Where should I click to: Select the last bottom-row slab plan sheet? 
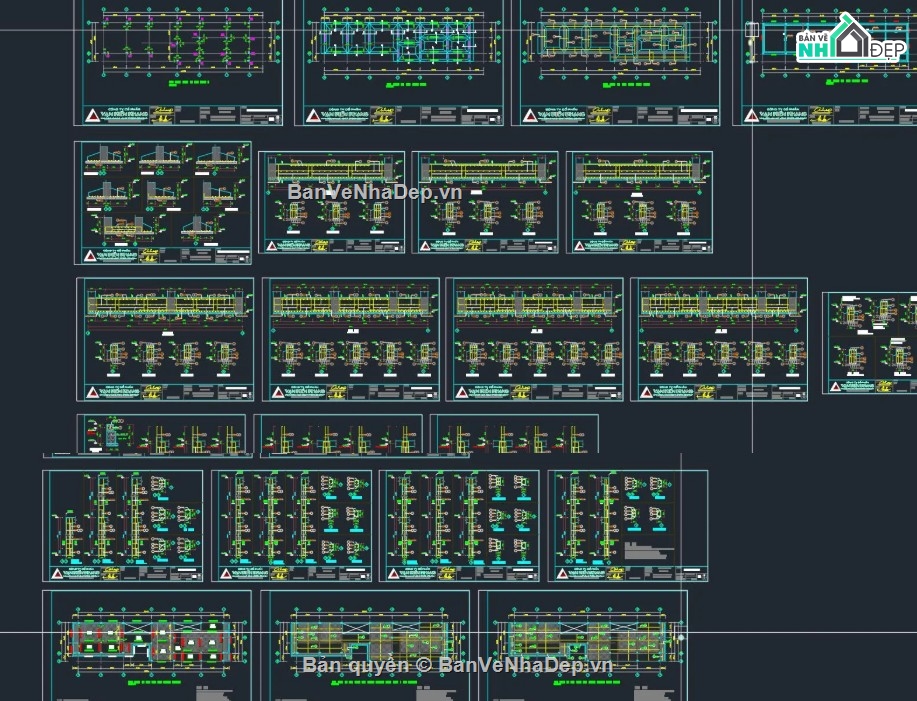click(x=583, y=645)
